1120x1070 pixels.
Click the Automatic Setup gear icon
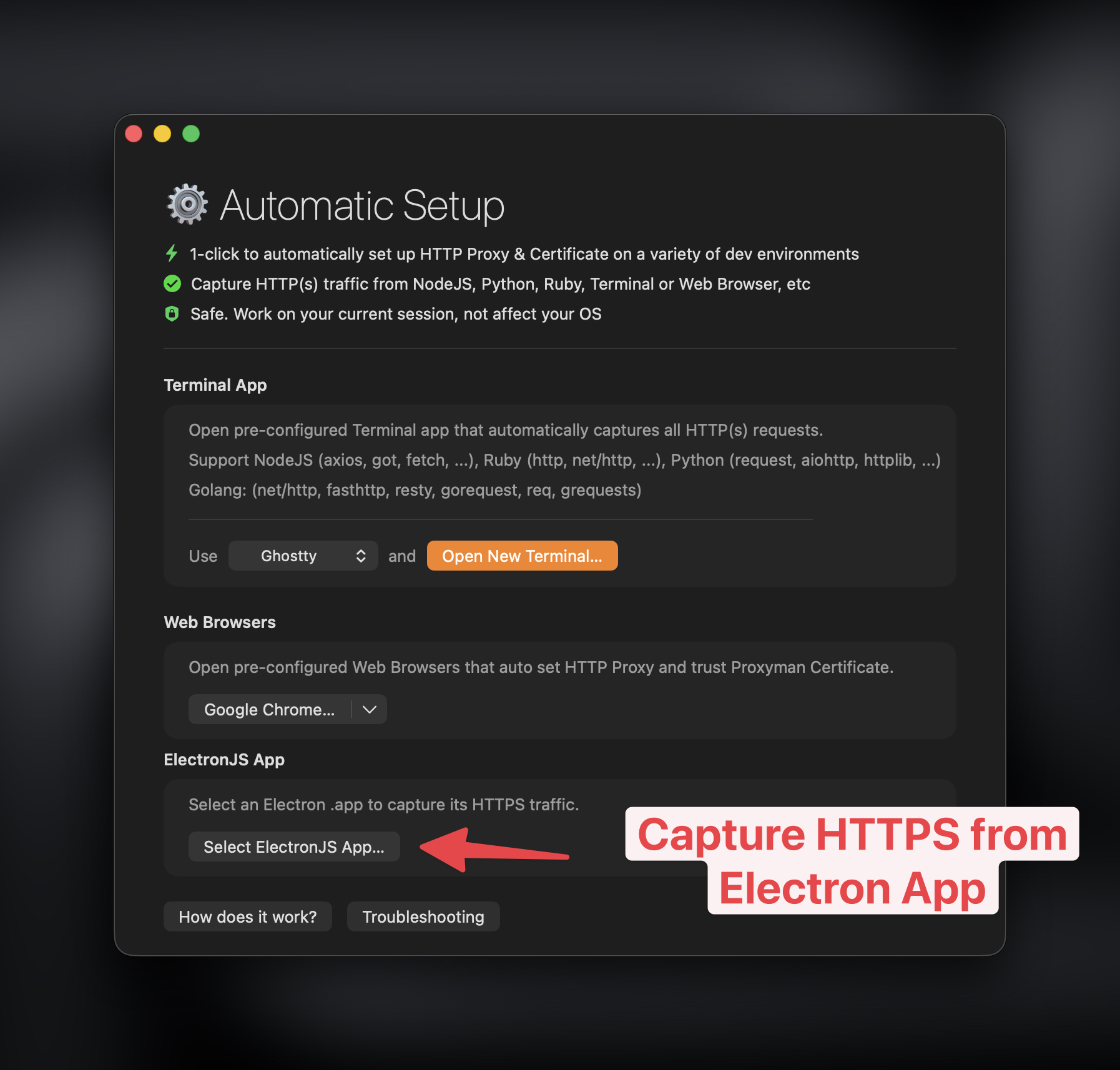pyautogui.click(x=187, y=204)
